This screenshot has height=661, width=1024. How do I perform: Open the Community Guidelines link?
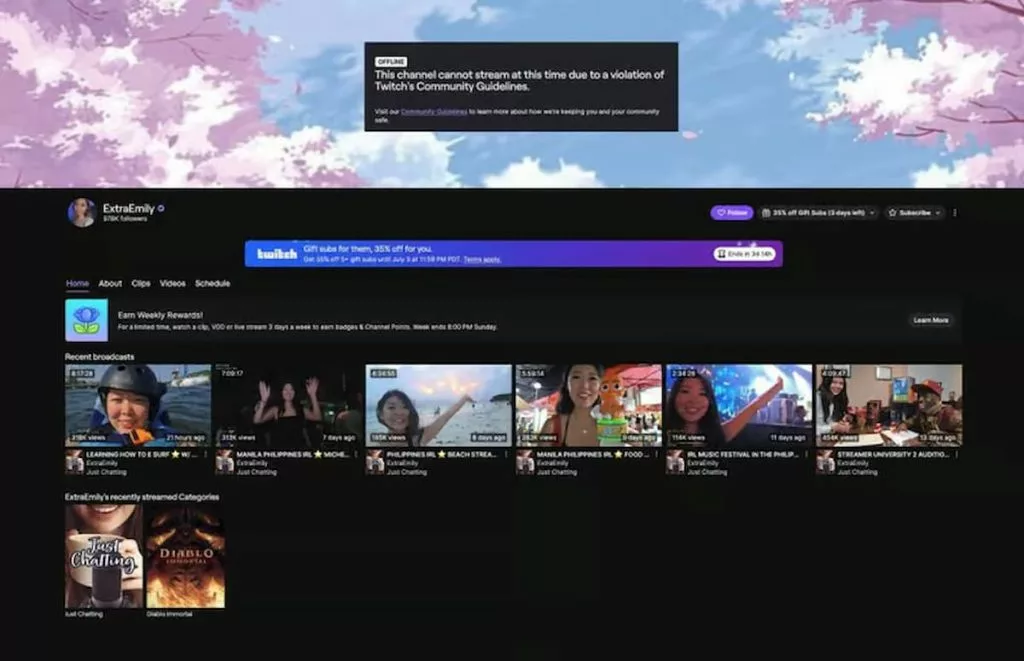(434, 112)
